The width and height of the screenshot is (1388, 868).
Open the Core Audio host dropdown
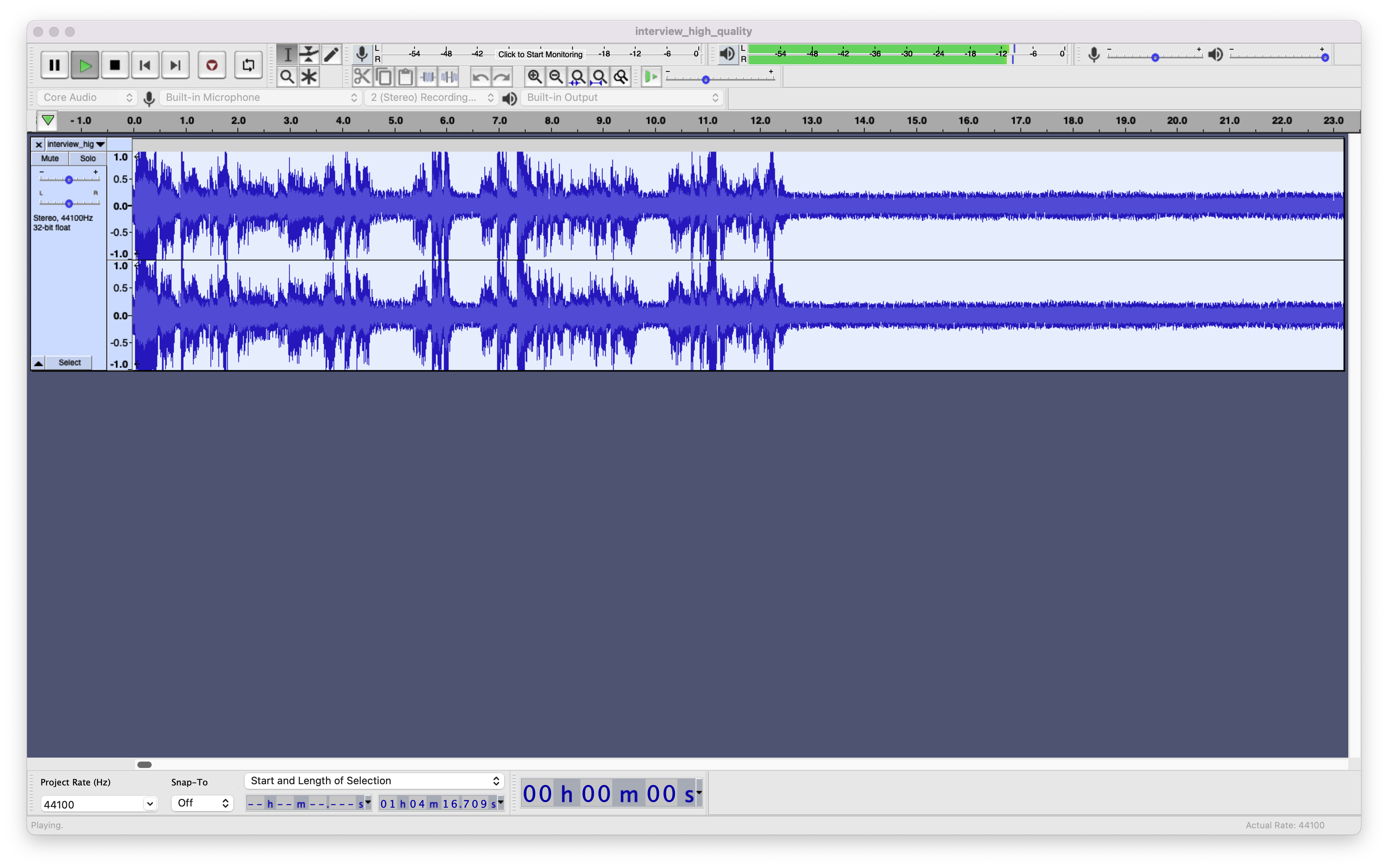click(x=87, y=98)
